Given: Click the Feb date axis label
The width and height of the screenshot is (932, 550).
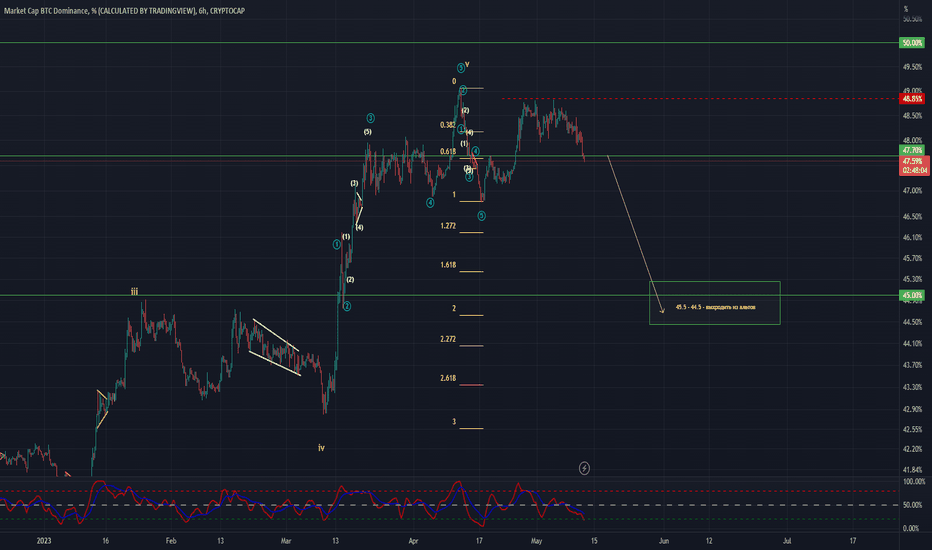Looking at the screenshot, I should click(x=171, y=541).
